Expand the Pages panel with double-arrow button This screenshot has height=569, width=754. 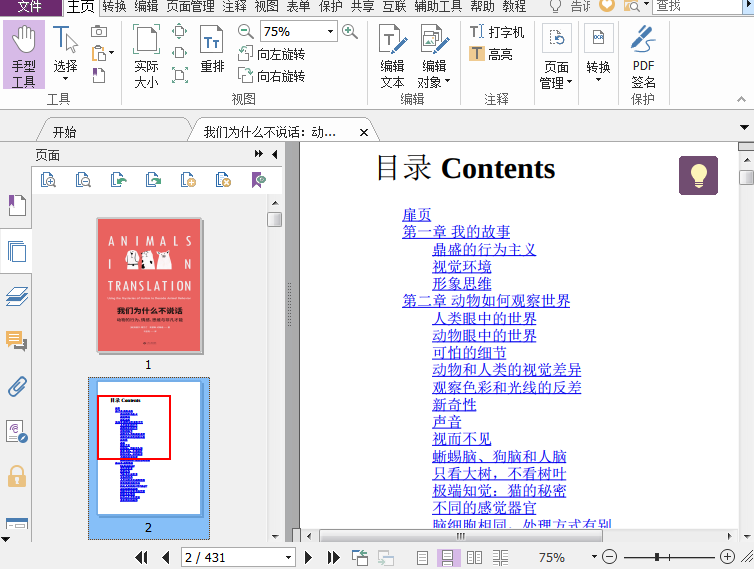(259, 154)
